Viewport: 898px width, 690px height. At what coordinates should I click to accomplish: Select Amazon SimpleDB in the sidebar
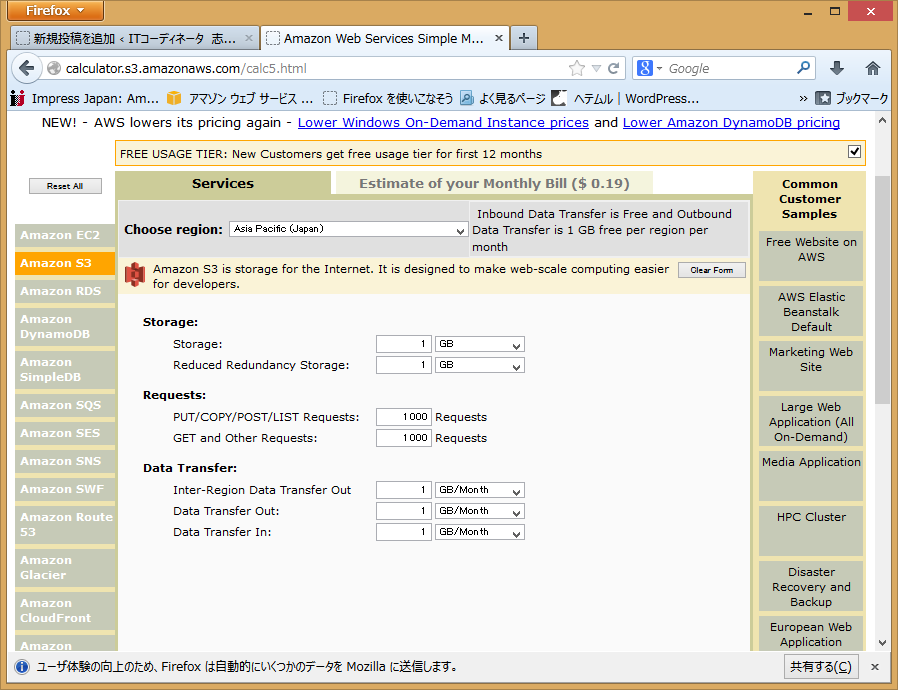click(65, 370)
